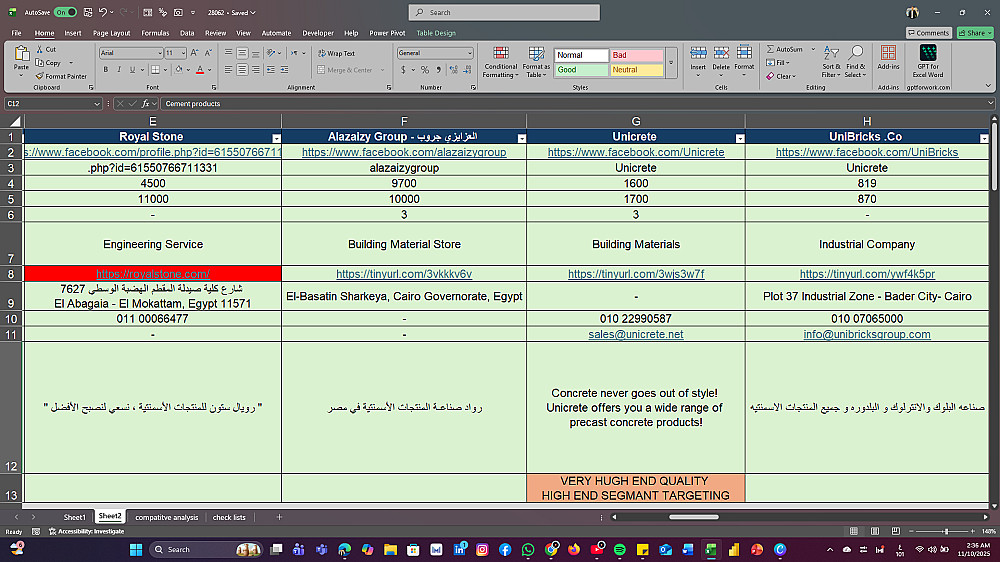Open the Formulas ribbon tab

click(155, 33)
